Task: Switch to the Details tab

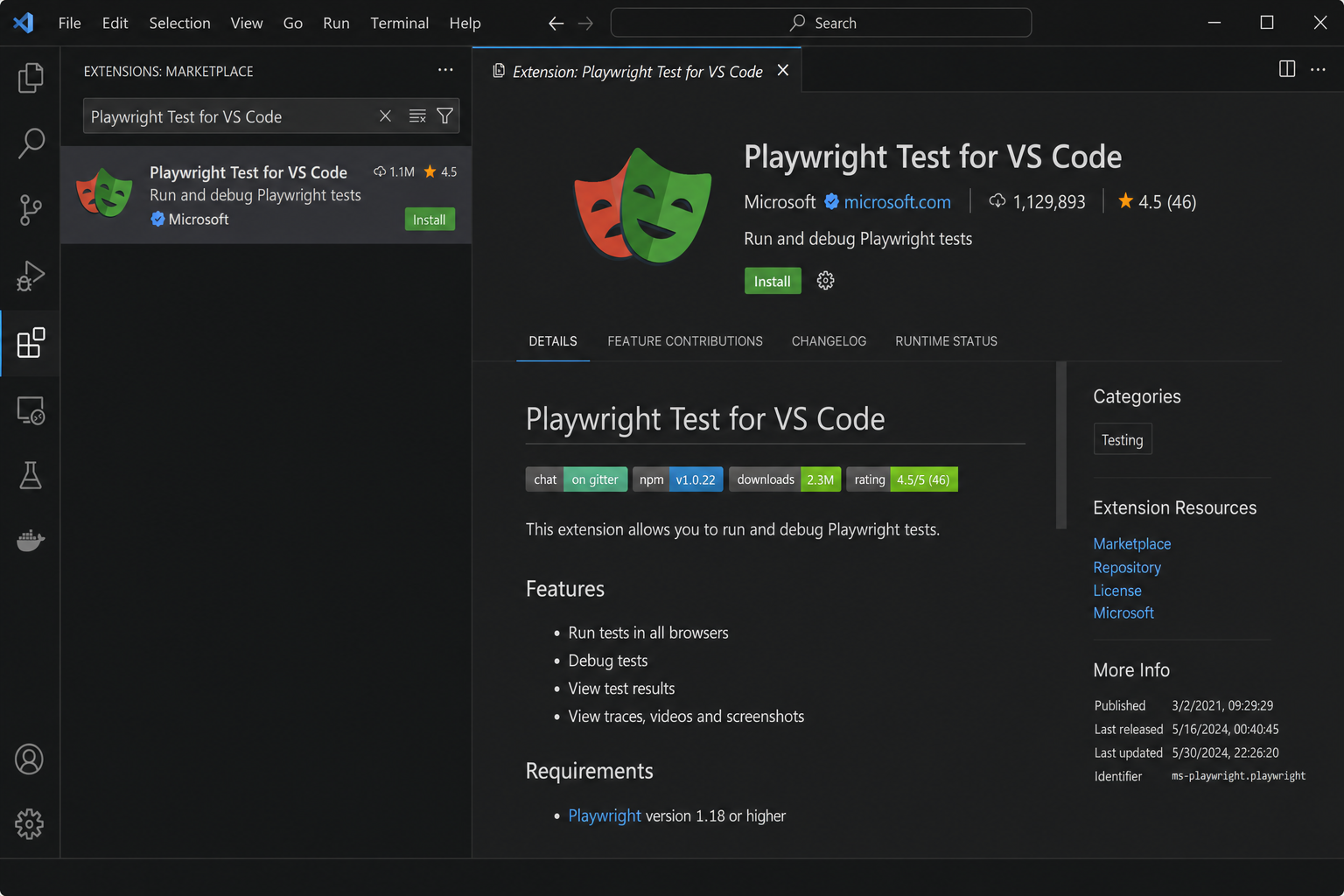Action: click(x=553, y=341)
